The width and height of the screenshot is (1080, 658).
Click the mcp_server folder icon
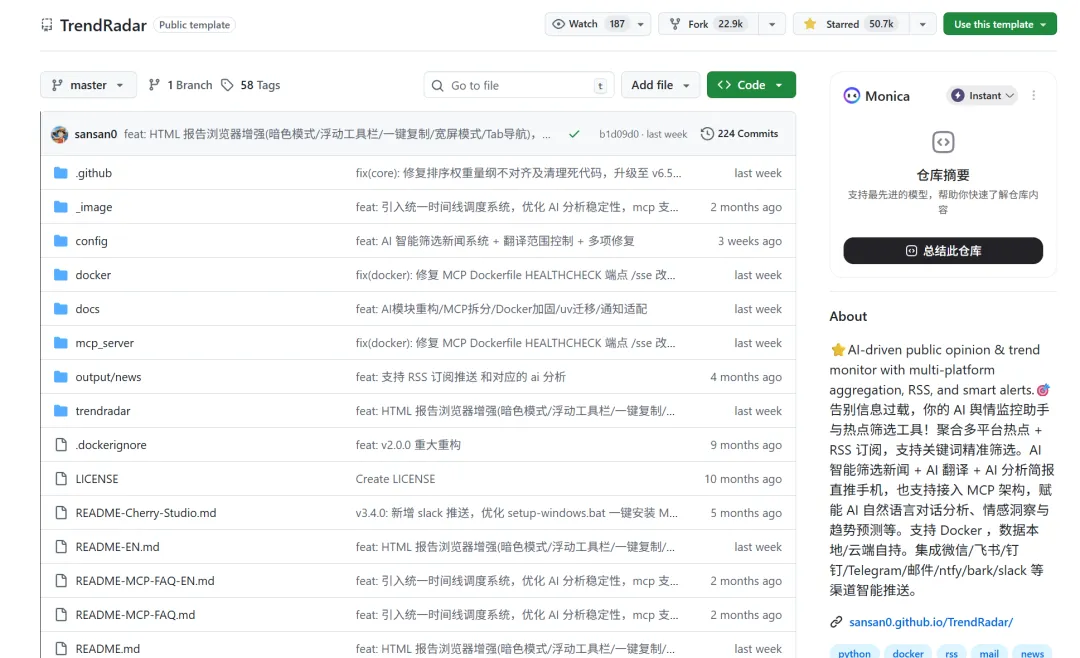pos(61,342)
